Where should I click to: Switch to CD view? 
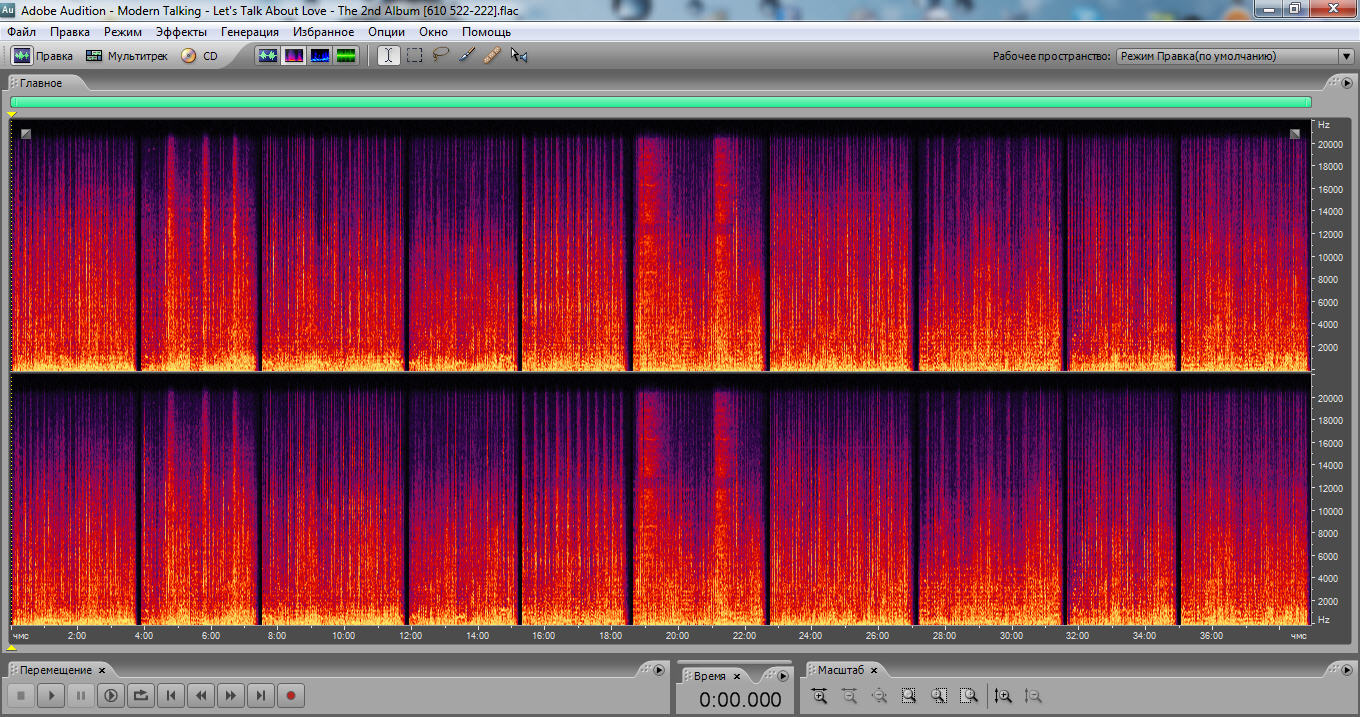200,56
